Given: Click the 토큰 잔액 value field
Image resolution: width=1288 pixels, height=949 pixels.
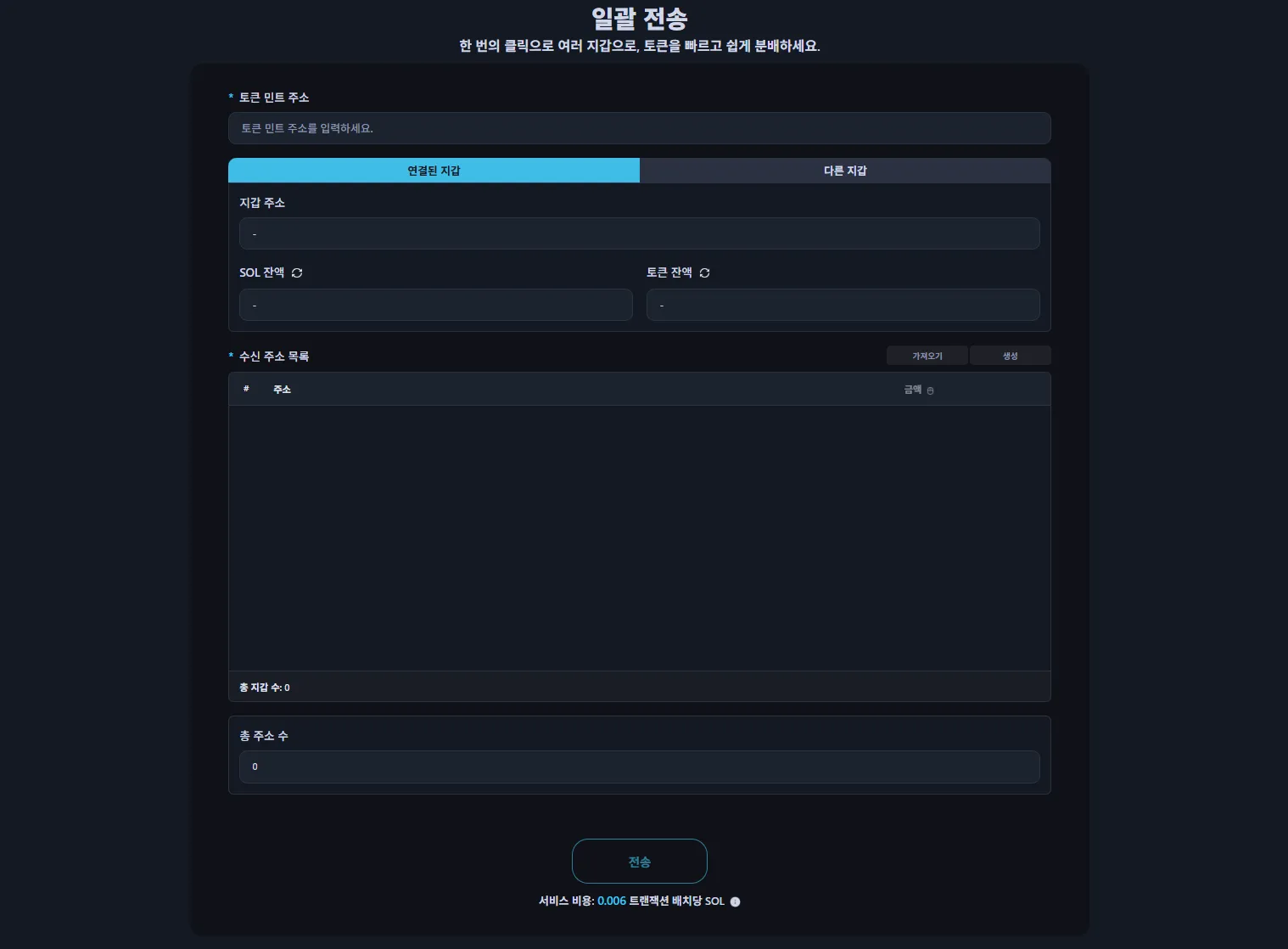Looking at the screenshot, I should (843, 305).
